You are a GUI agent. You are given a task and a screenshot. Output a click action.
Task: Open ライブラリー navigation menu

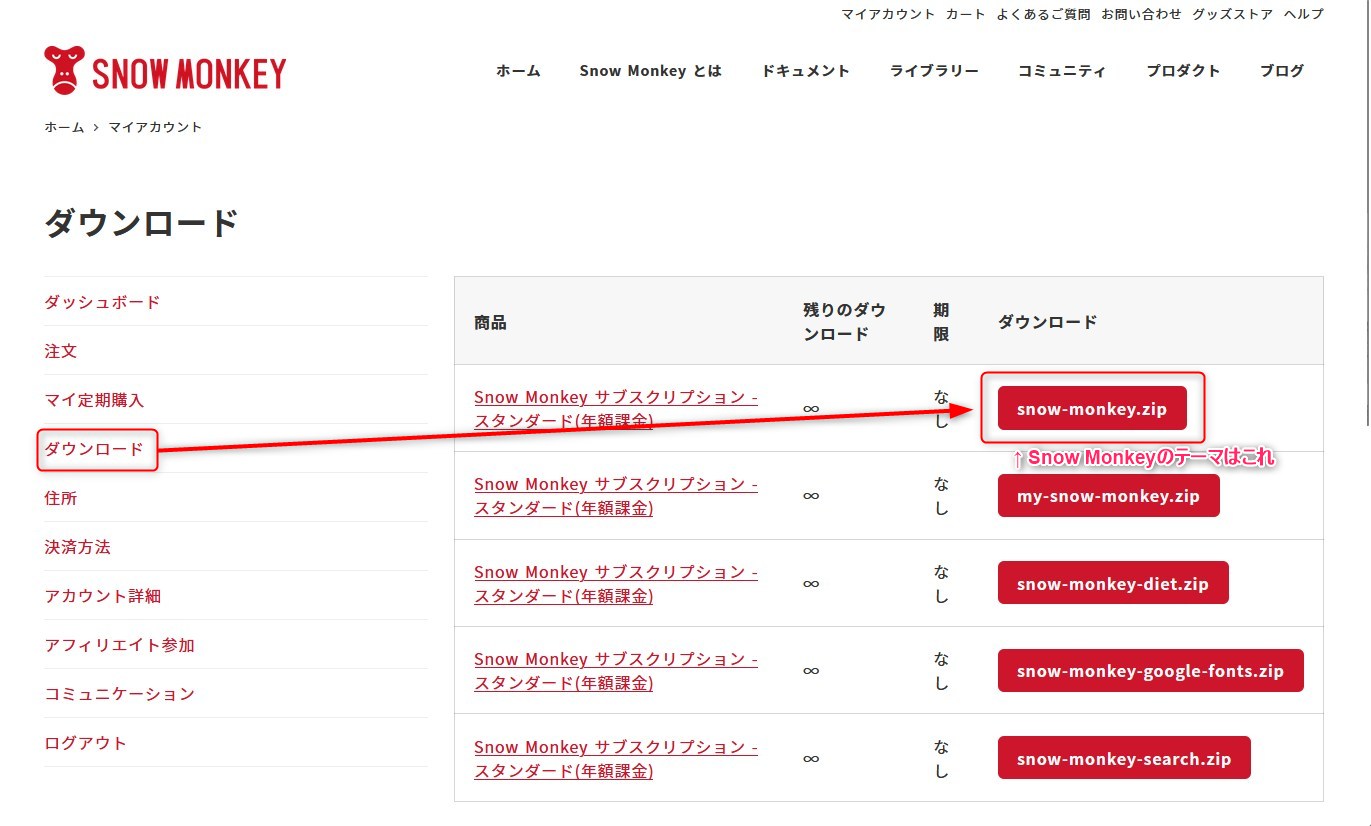pyautogui.click(x=934, y=71)
